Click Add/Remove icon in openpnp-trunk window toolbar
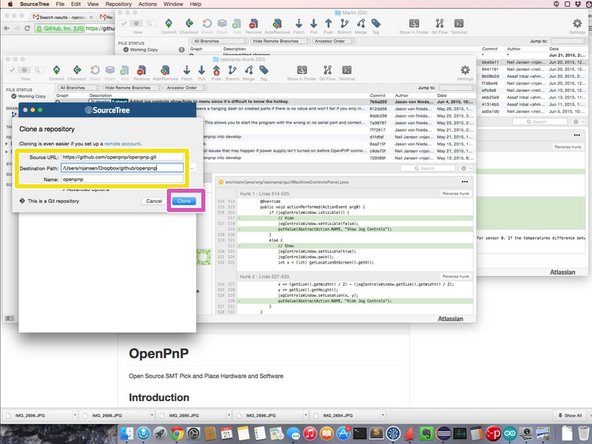592x444 pixels. [165, 70]
